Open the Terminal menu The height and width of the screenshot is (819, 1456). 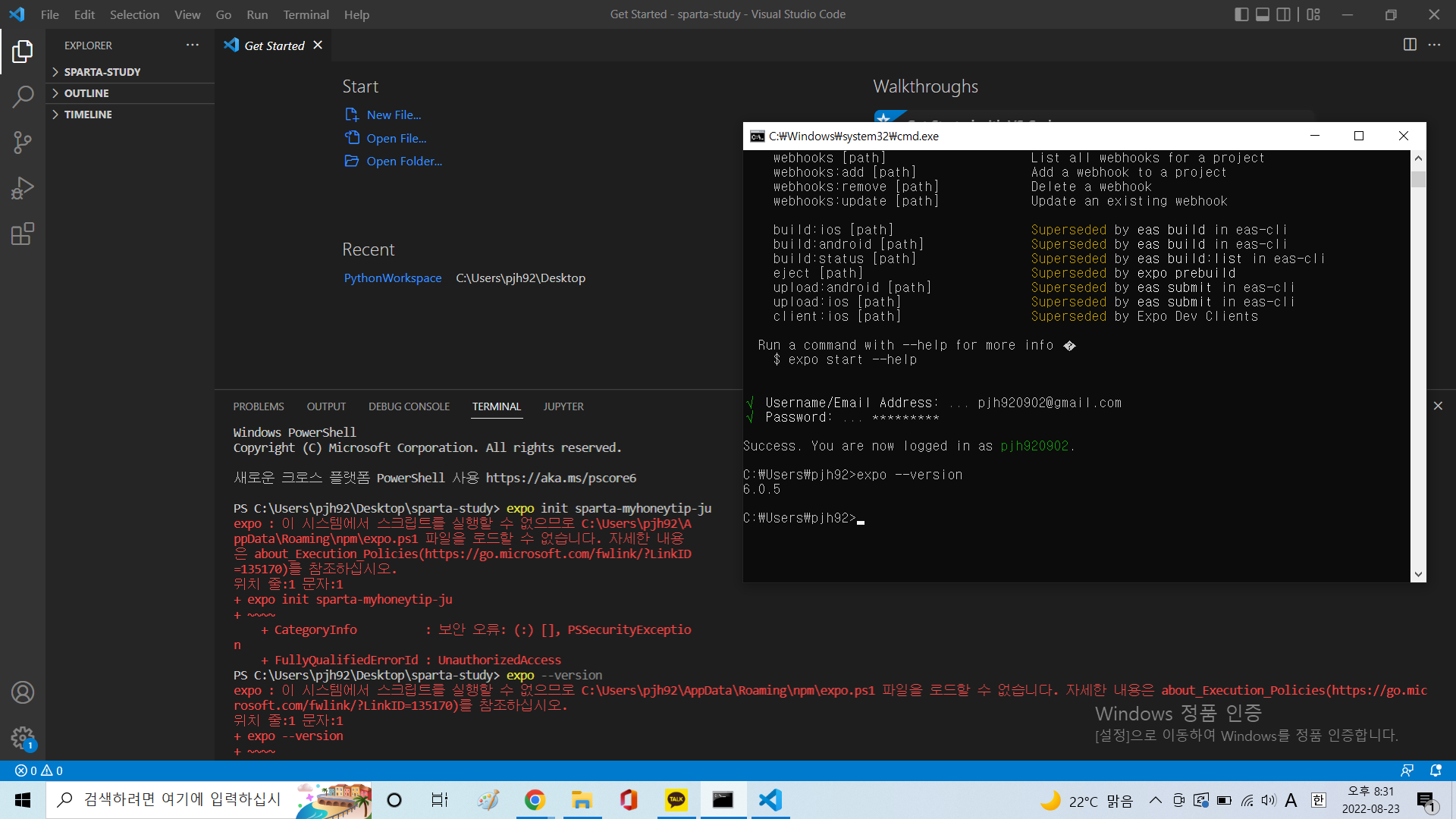click(x=306, y=14)
